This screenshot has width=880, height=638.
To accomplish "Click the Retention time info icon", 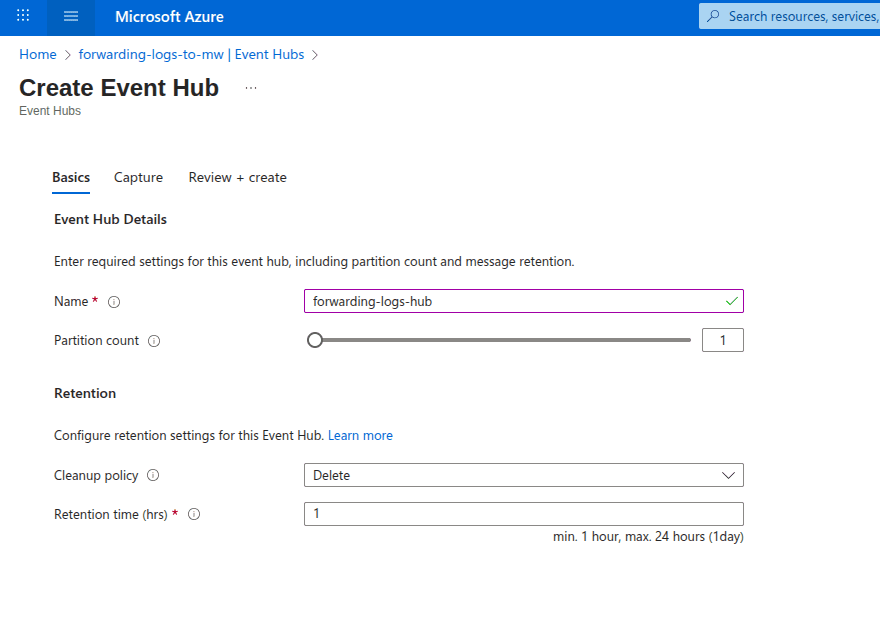I will [194, 514].
